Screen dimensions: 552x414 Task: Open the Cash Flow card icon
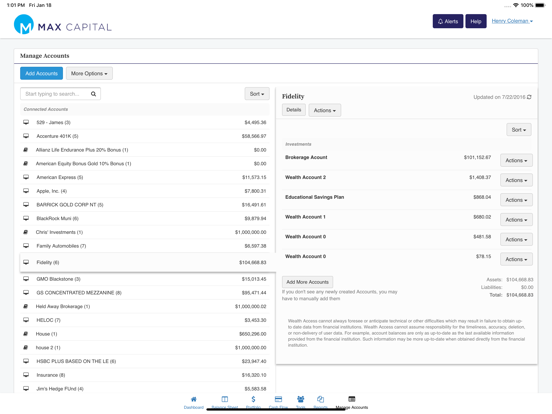click(278, 399)
